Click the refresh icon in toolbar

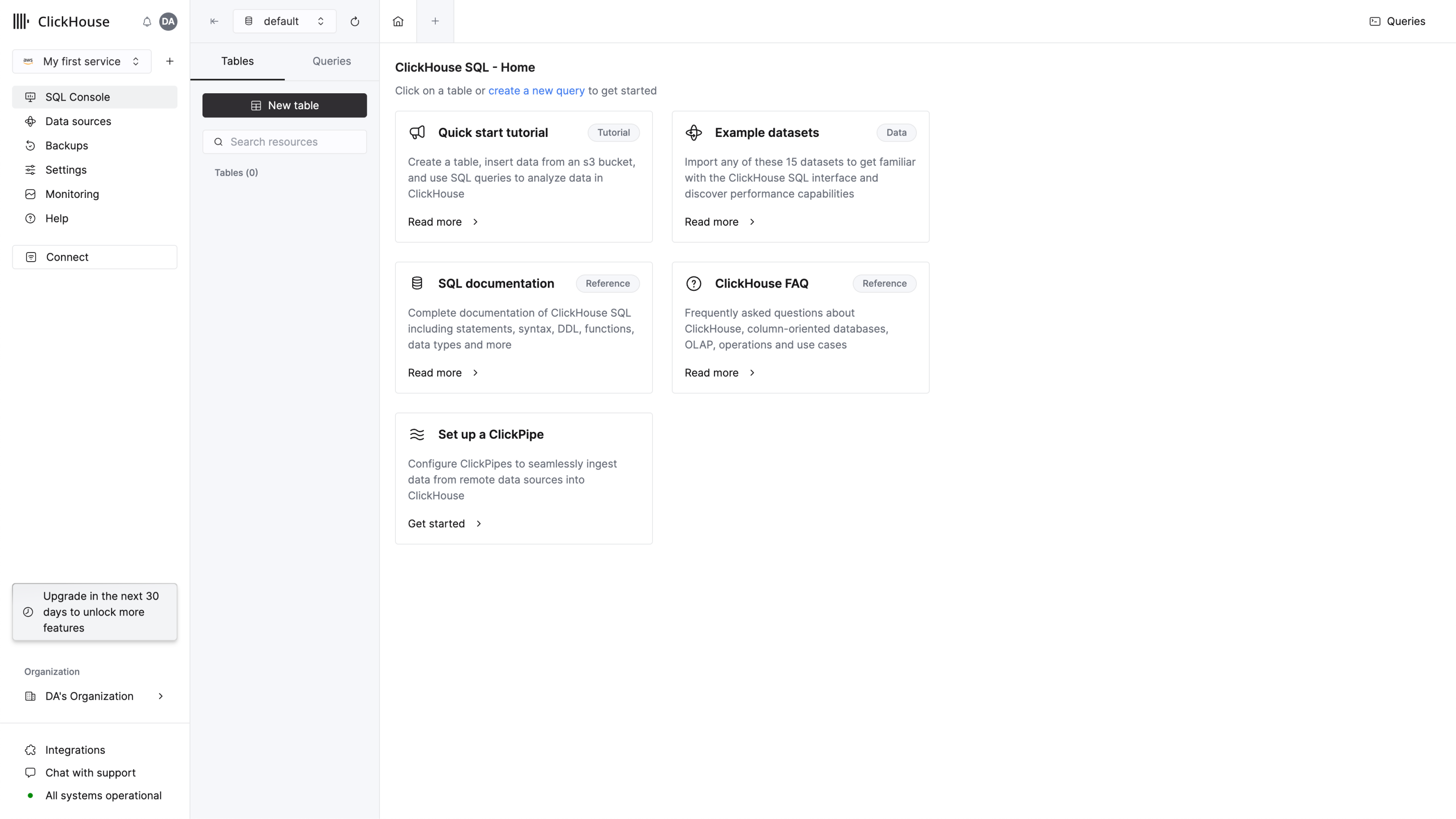point(355,21)
